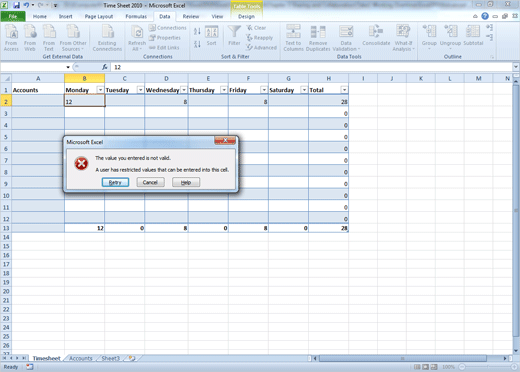Viewport: 520px width, 372px height.
Task: Click the Save icon in quick access toolbar
Action: (16, 5)
